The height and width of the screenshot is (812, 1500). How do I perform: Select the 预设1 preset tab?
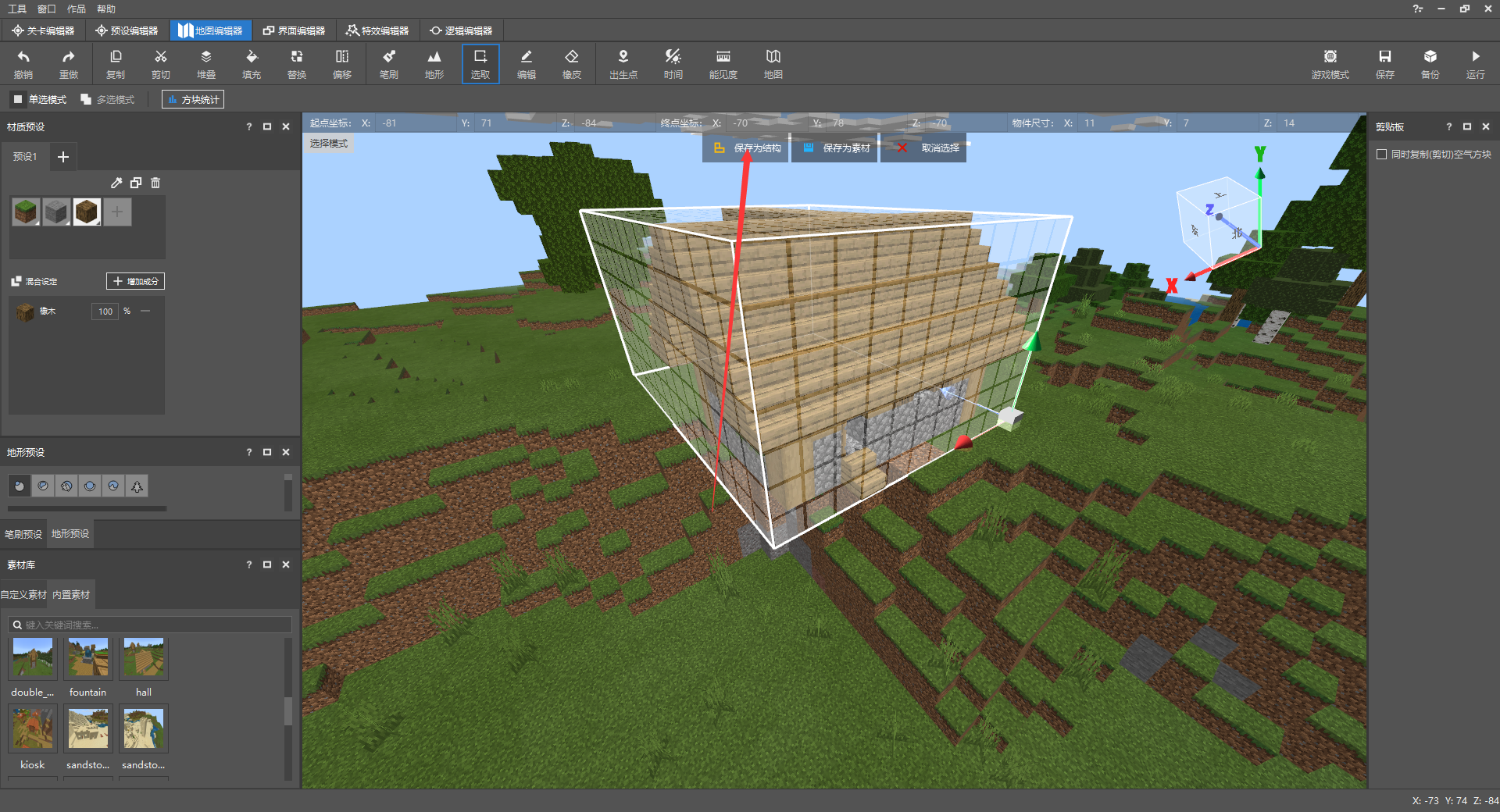pos(25,157)
